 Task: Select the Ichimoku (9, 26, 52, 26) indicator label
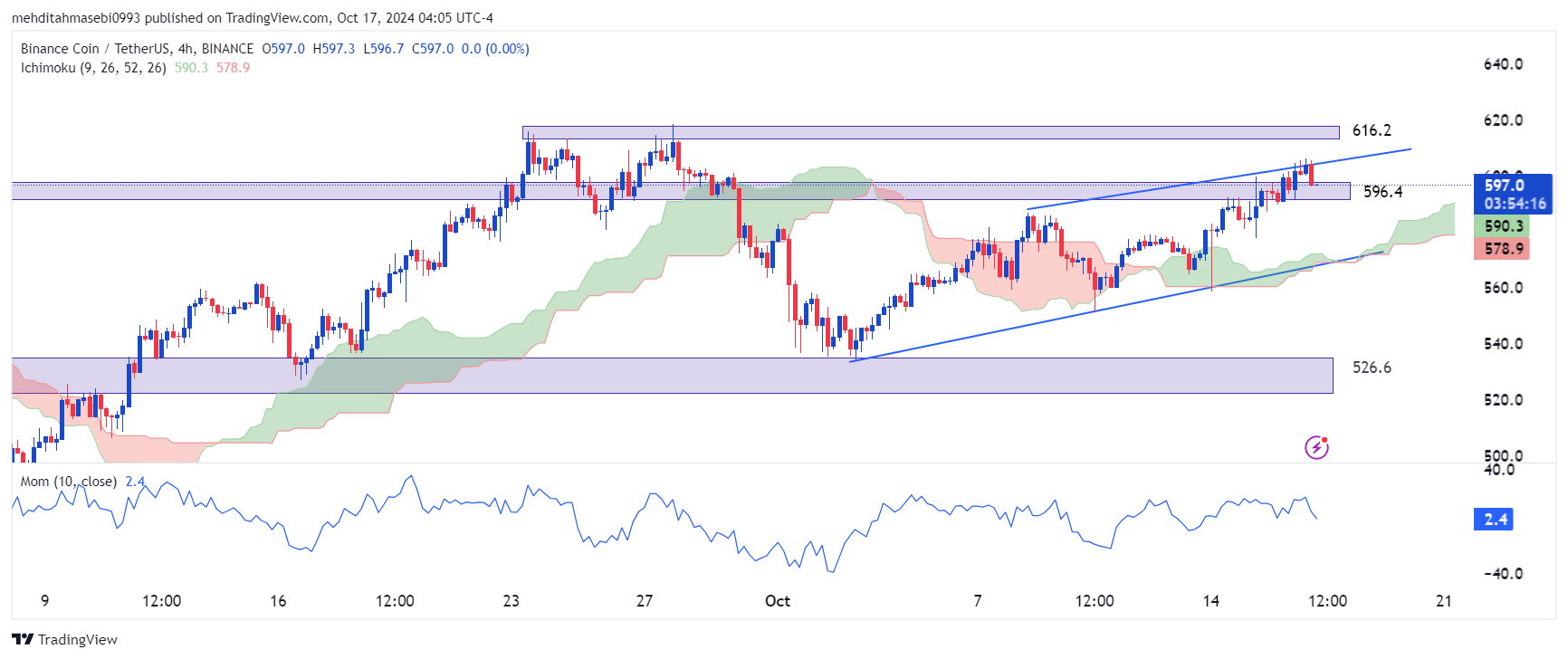pyautogui.click(x=93, y=68)
